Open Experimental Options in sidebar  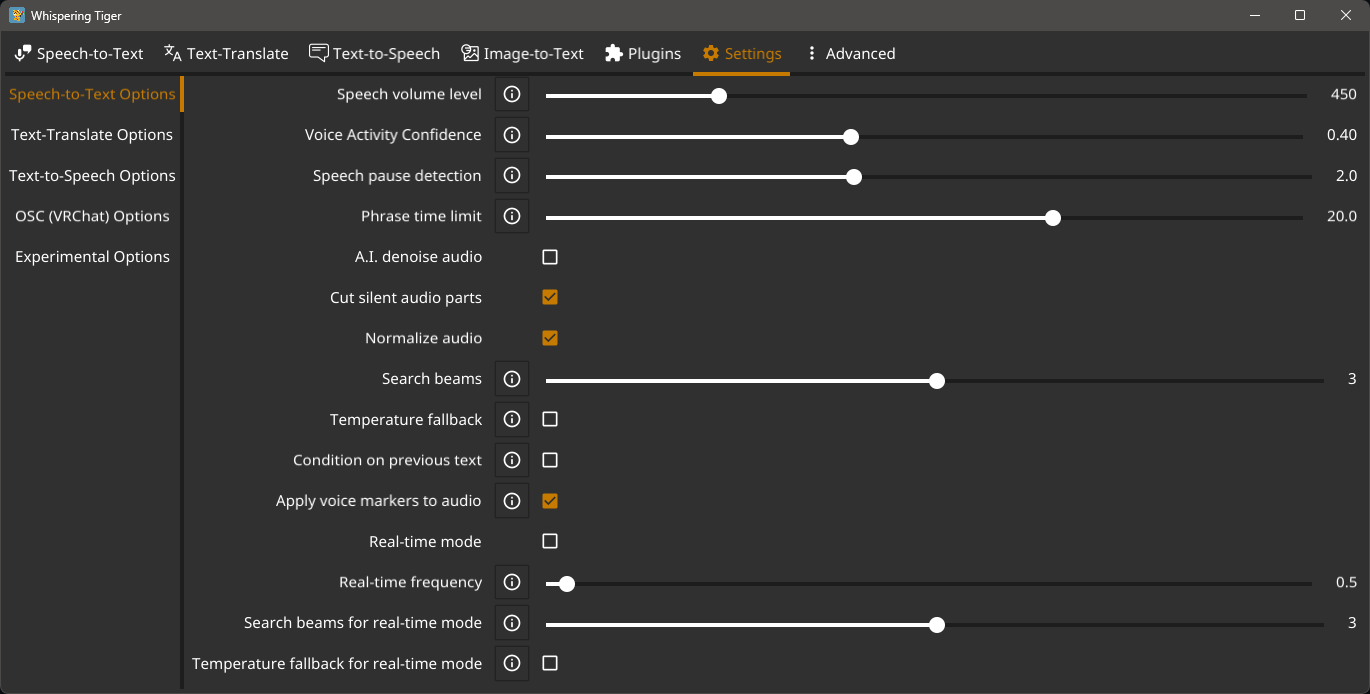tap(92, 257)
